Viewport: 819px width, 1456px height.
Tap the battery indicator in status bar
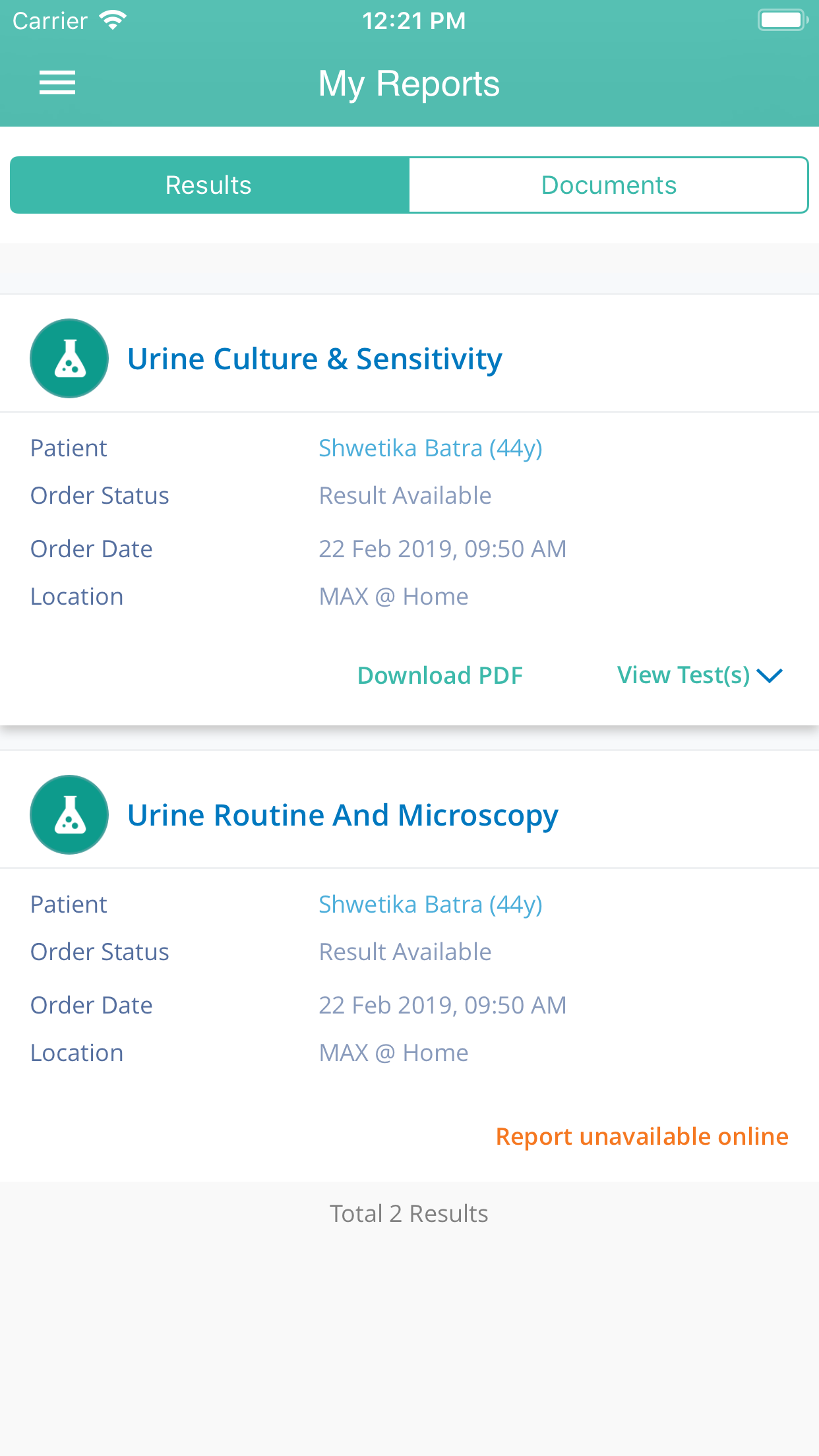[x=782, y=19]
